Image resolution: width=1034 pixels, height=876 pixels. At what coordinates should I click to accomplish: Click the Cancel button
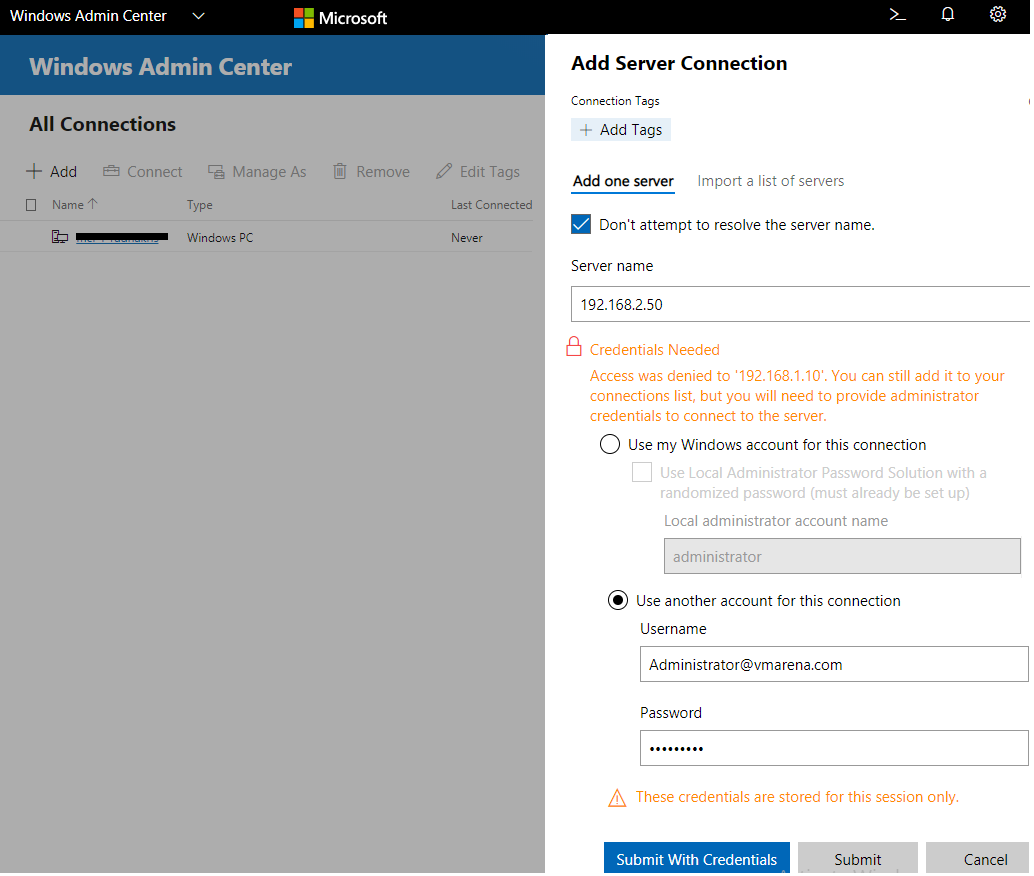[x=978, y=858]
